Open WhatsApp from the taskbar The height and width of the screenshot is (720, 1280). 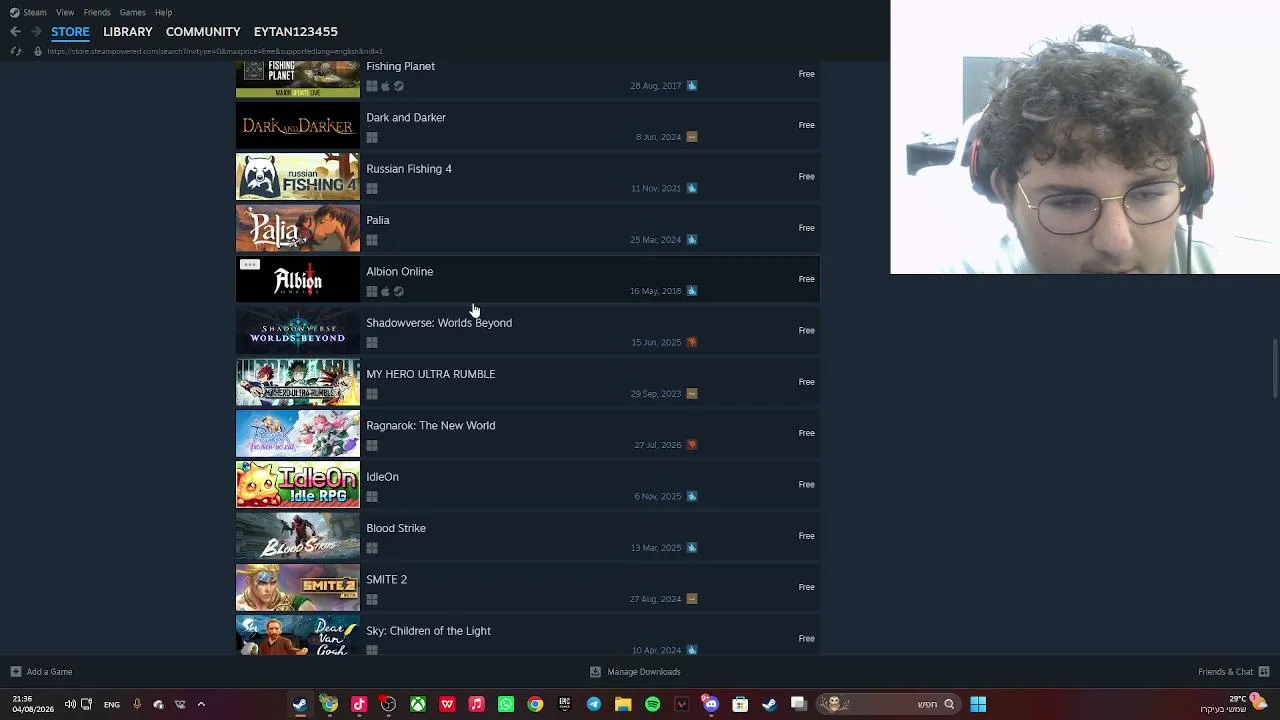506,704
